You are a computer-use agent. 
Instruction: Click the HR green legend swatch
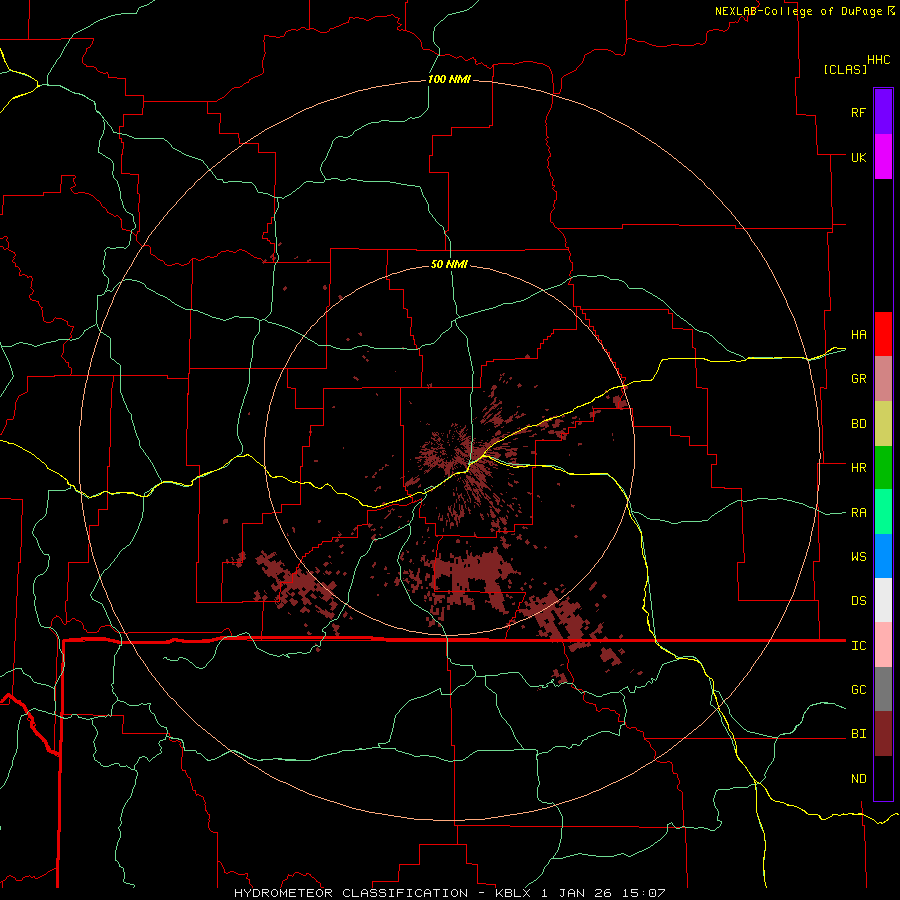[883, 467]
